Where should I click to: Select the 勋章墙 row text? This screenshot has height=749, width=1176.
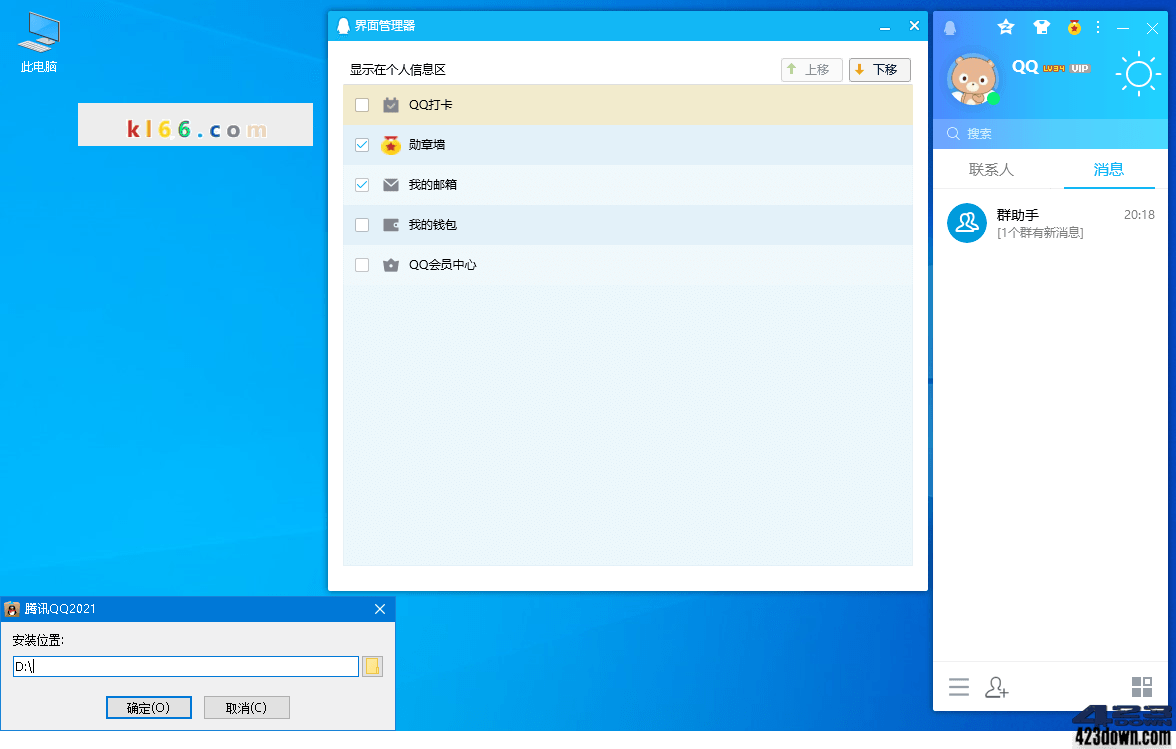(427, 145)
